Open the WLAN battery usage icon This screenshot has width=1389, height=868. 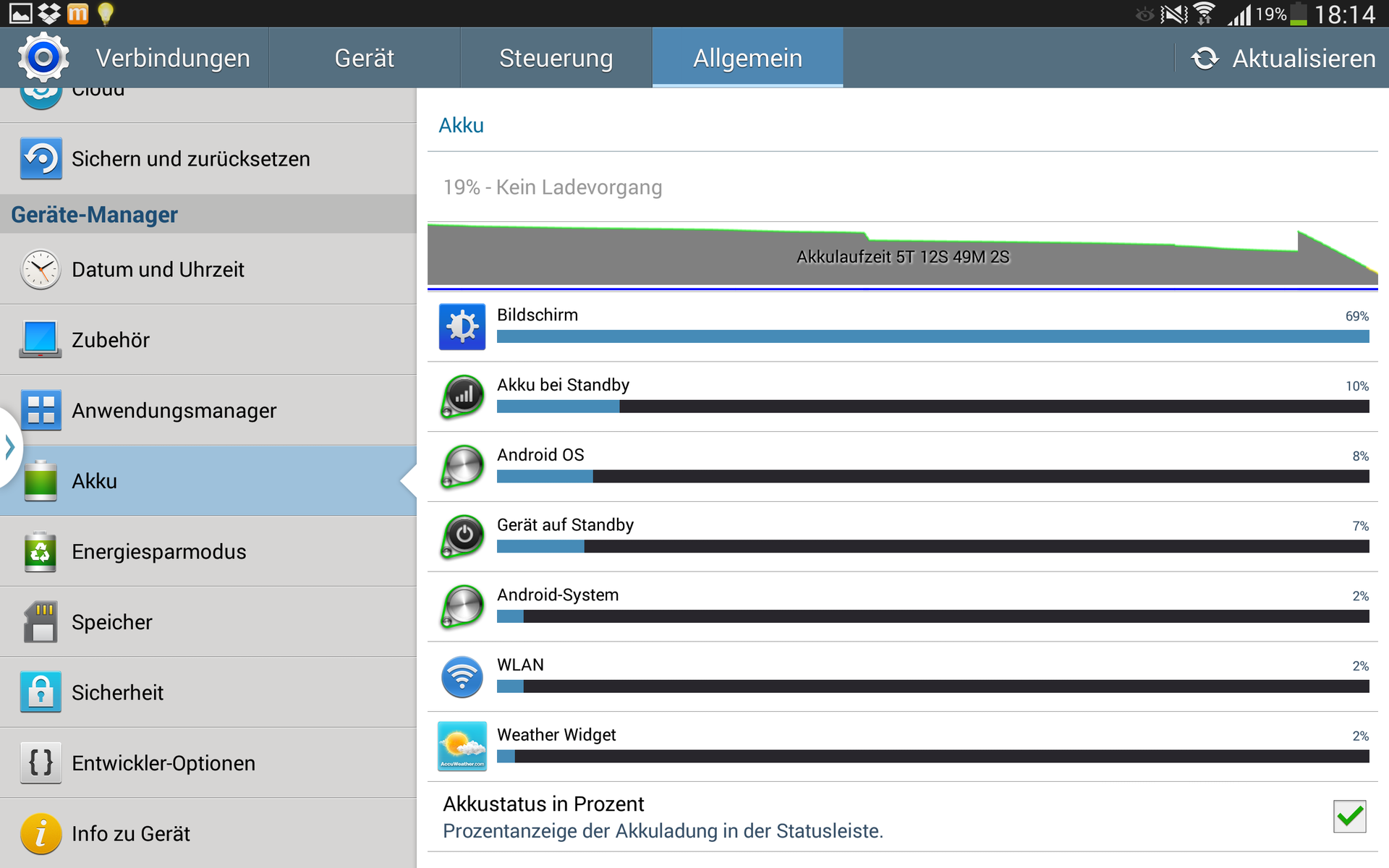pyautogui.click(x=462, y=677)
